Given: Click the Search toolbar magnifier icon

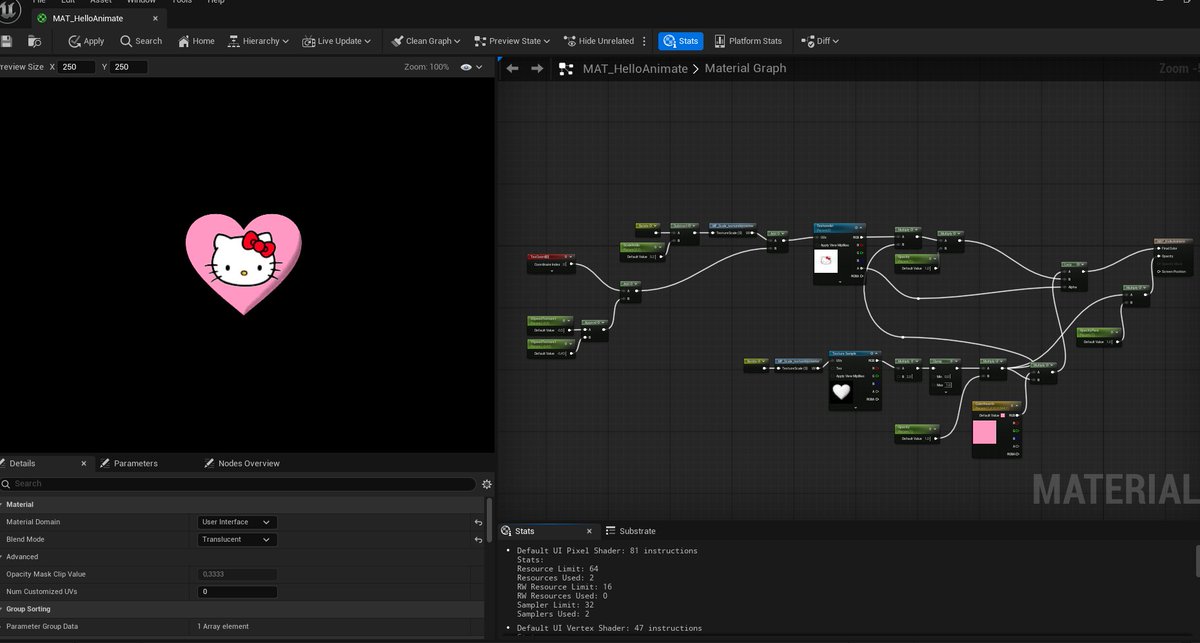Looking at the screenshot, I should click(x=126, y=41).
